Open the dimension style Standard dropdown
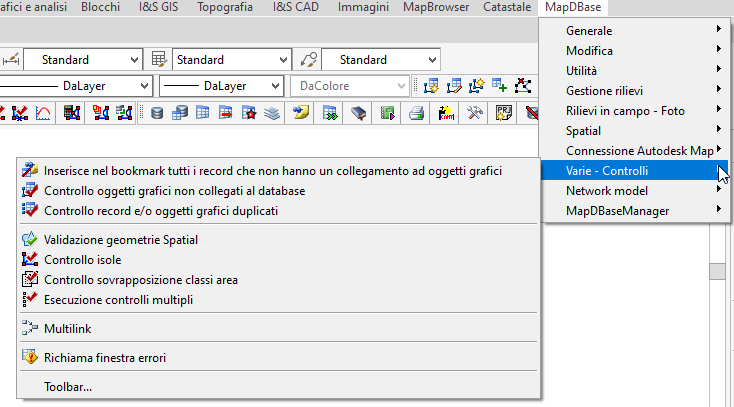The height and width of the screenshot is (407, 734). pyautogui.click(x=83, y=60)
